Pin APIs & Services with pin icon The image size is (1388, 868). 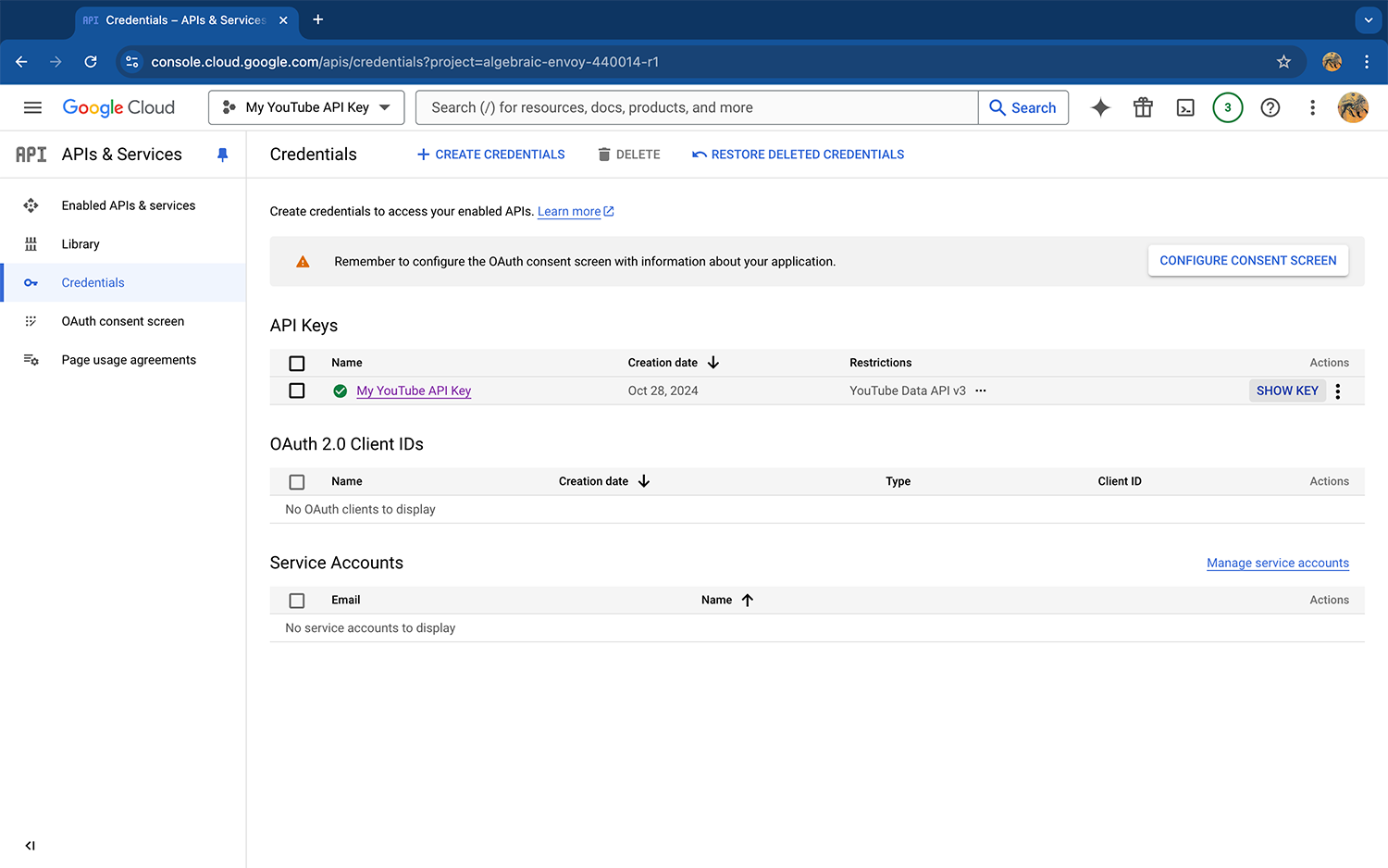(222, 155)
